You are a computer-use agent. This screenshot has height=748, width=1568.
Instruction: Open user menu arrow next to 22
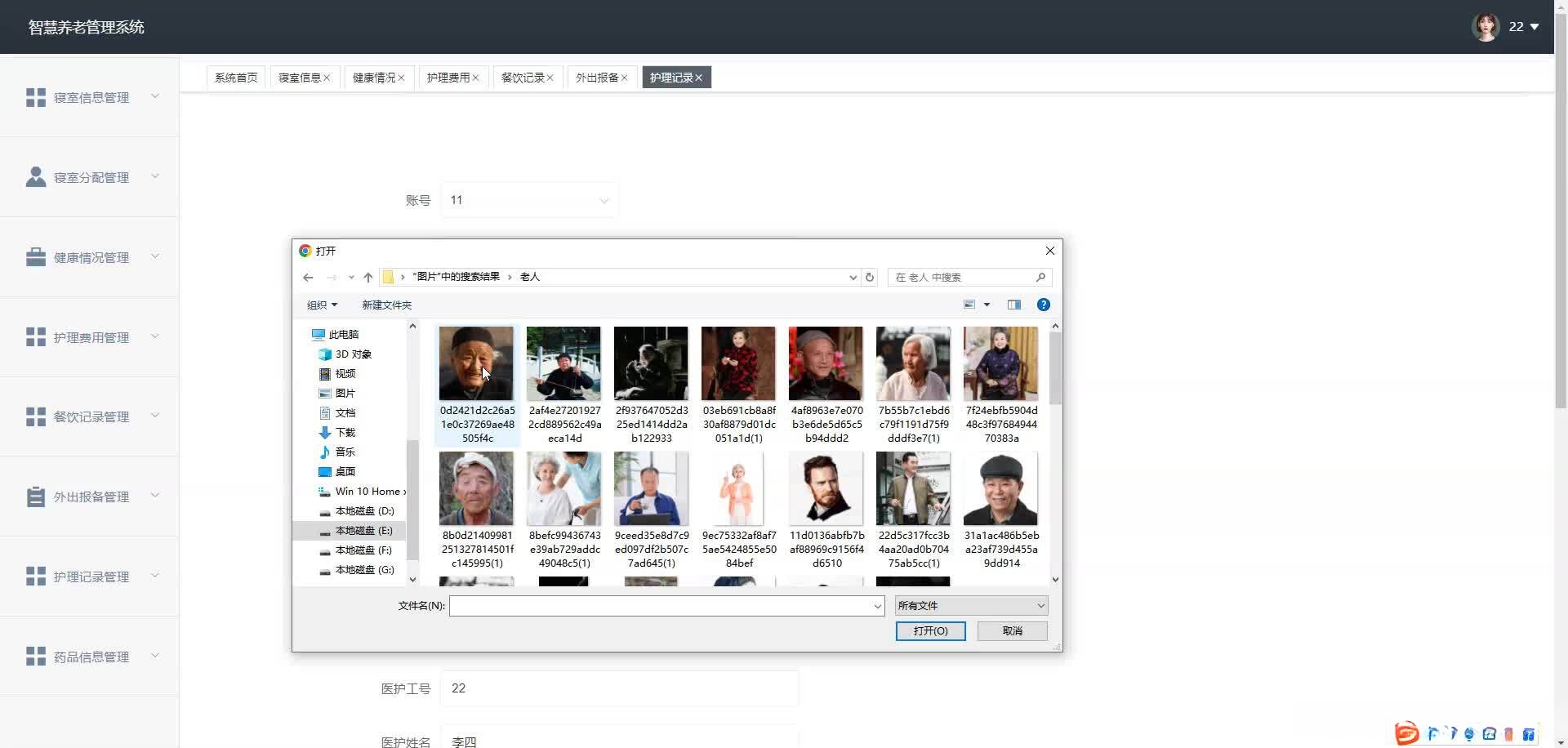(1535, 27)
